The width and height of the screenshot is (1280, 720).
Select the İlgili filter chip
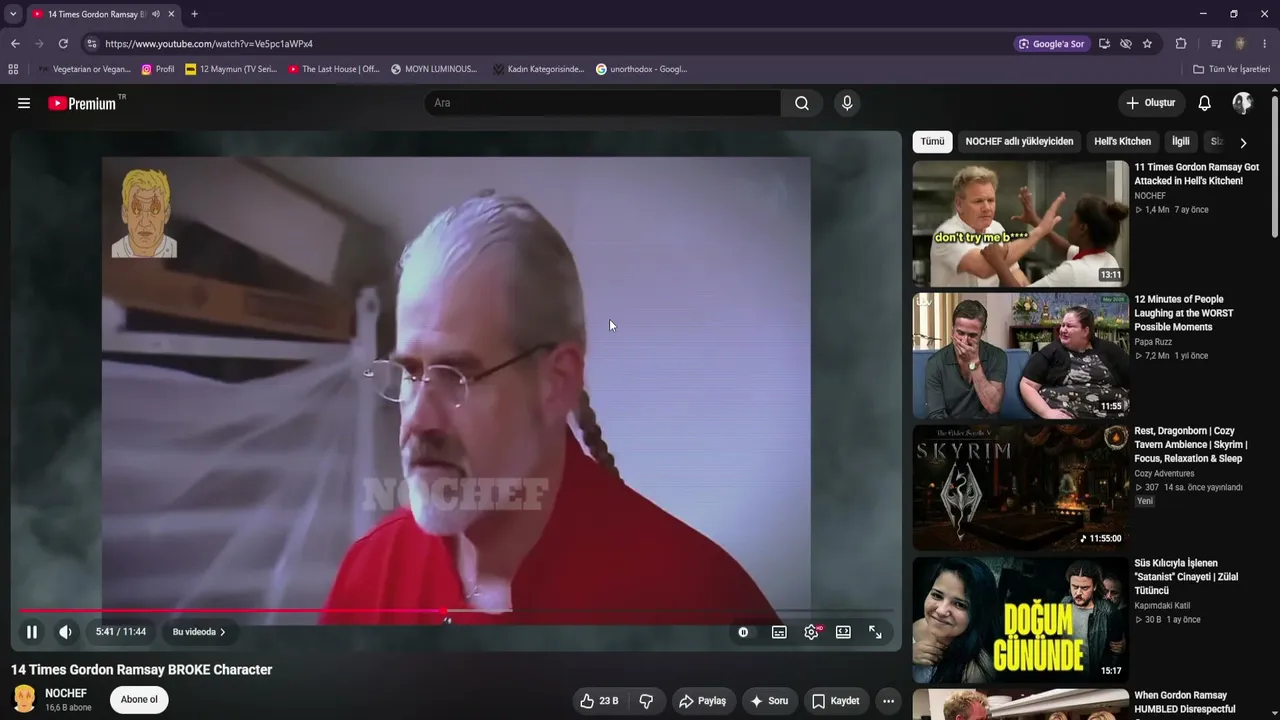coord(1181,142)
